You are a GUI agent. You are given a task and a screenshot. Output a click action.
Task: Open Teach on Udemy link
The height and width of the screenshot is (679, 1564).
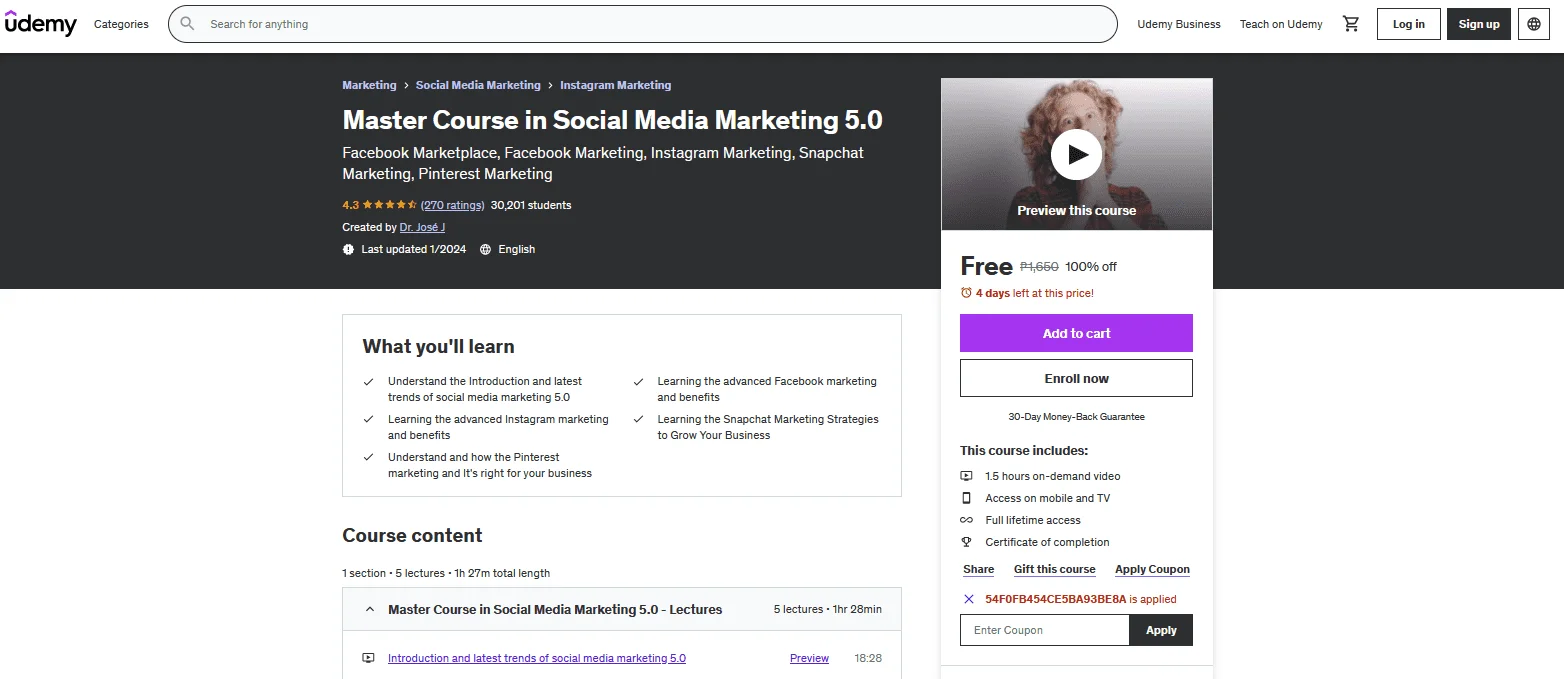click(x=1281, y=24)
